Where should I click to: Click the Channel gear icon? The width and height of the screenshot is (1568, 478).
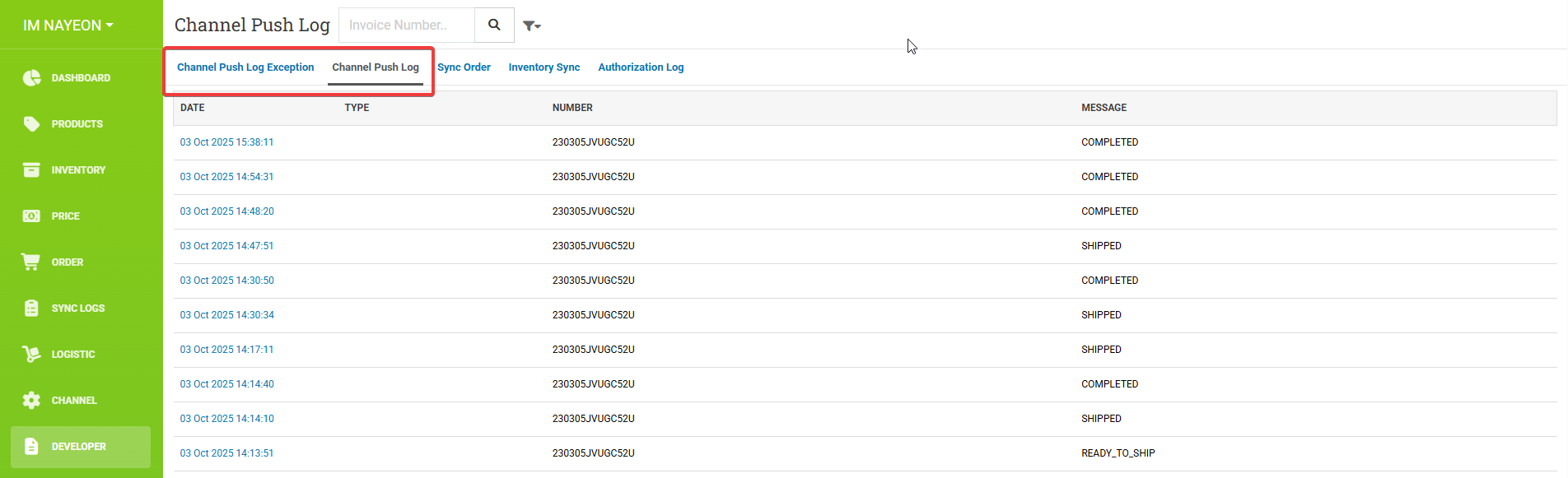[x=31, y=401]
